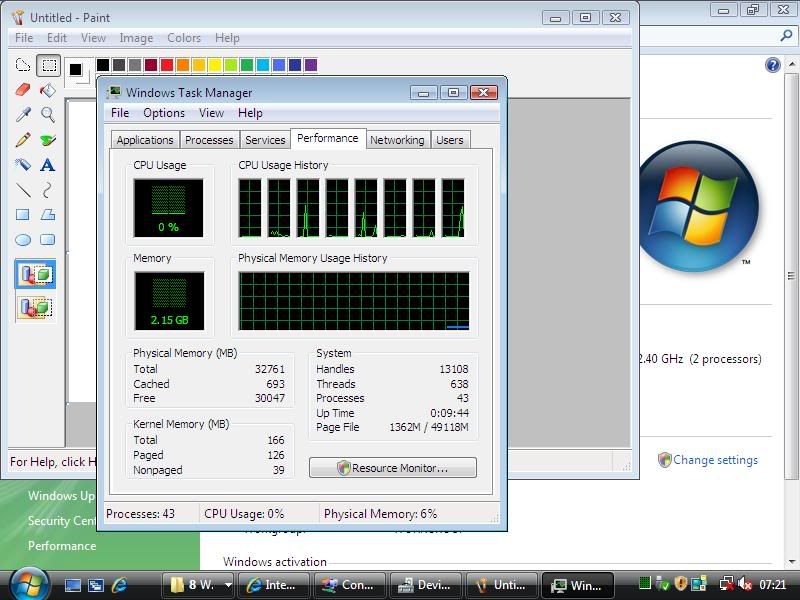Image resolution: width=800 pixels, height=600 pixels.
Task: Open the Performance link in the green sidebar
Action: (x=62, y=546)
